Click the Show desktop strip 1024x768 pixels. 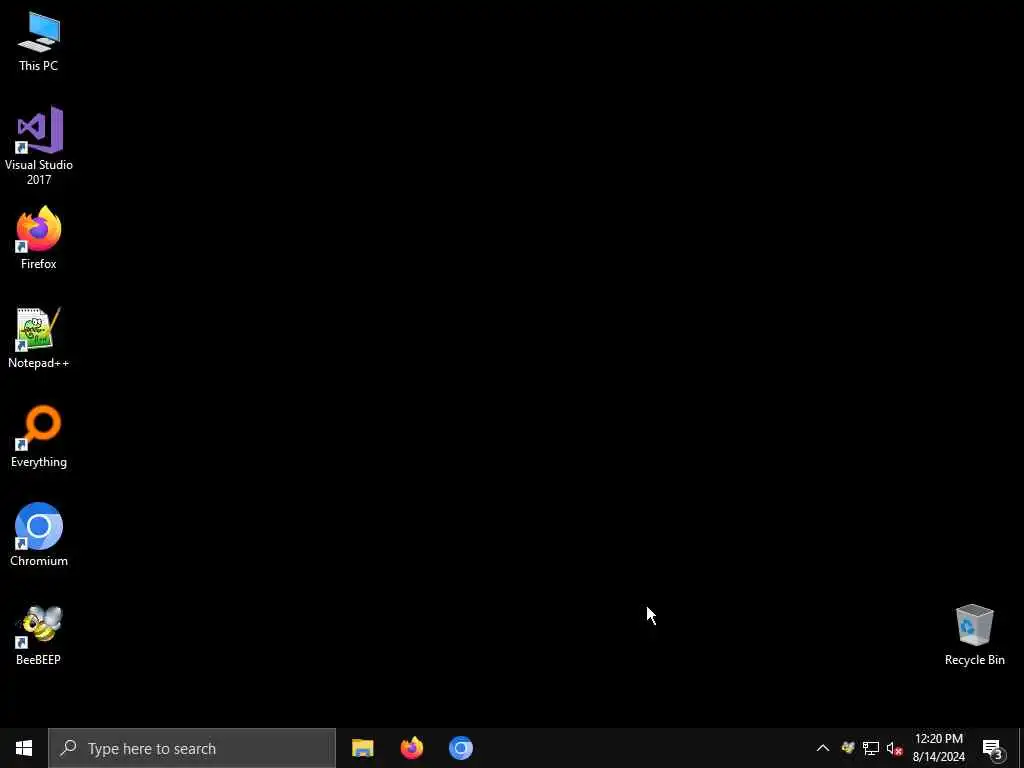(x=1021, y=748)
